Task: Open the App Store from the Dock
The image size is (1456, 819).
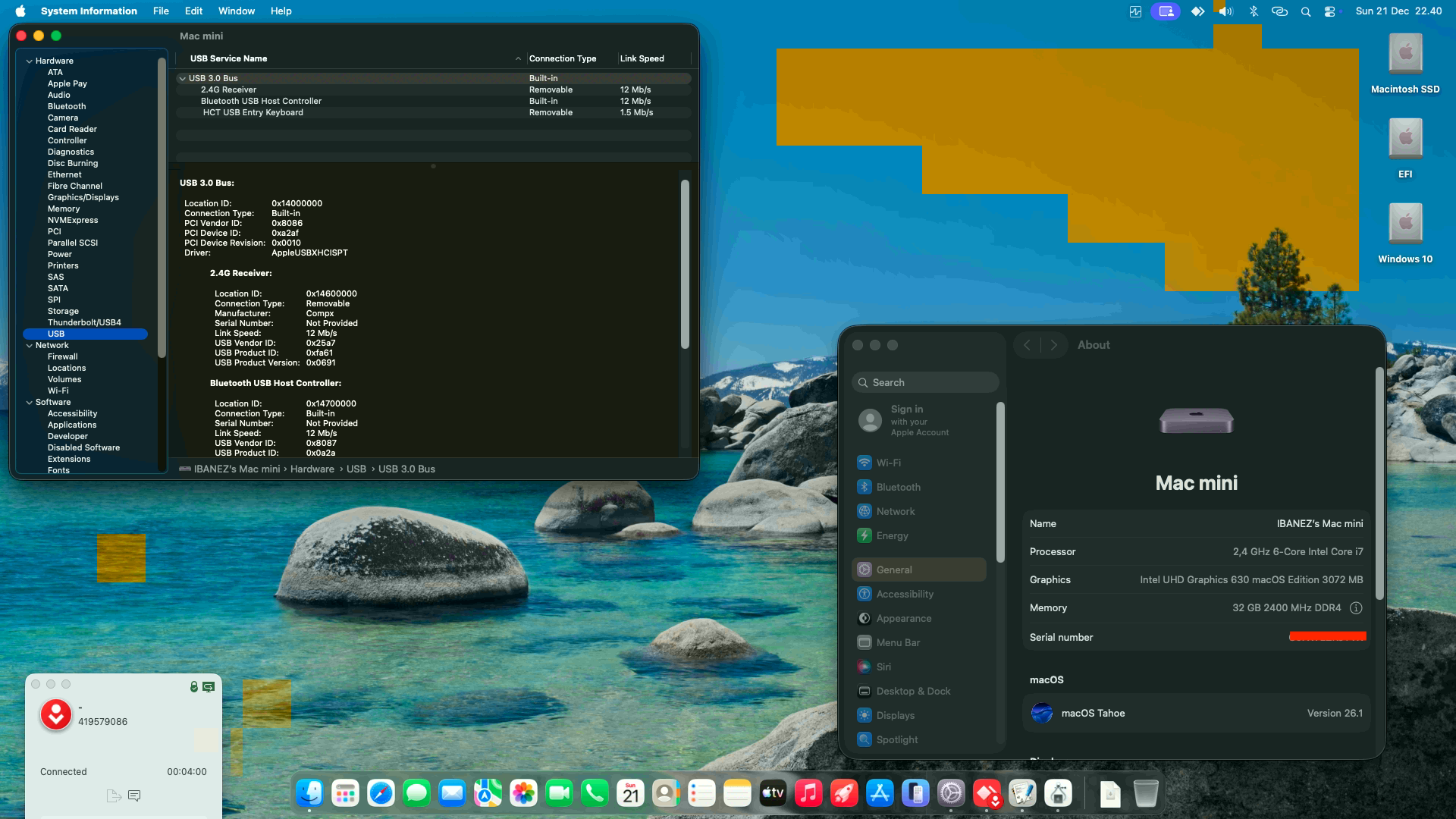Action: click(x=880, y=794)
